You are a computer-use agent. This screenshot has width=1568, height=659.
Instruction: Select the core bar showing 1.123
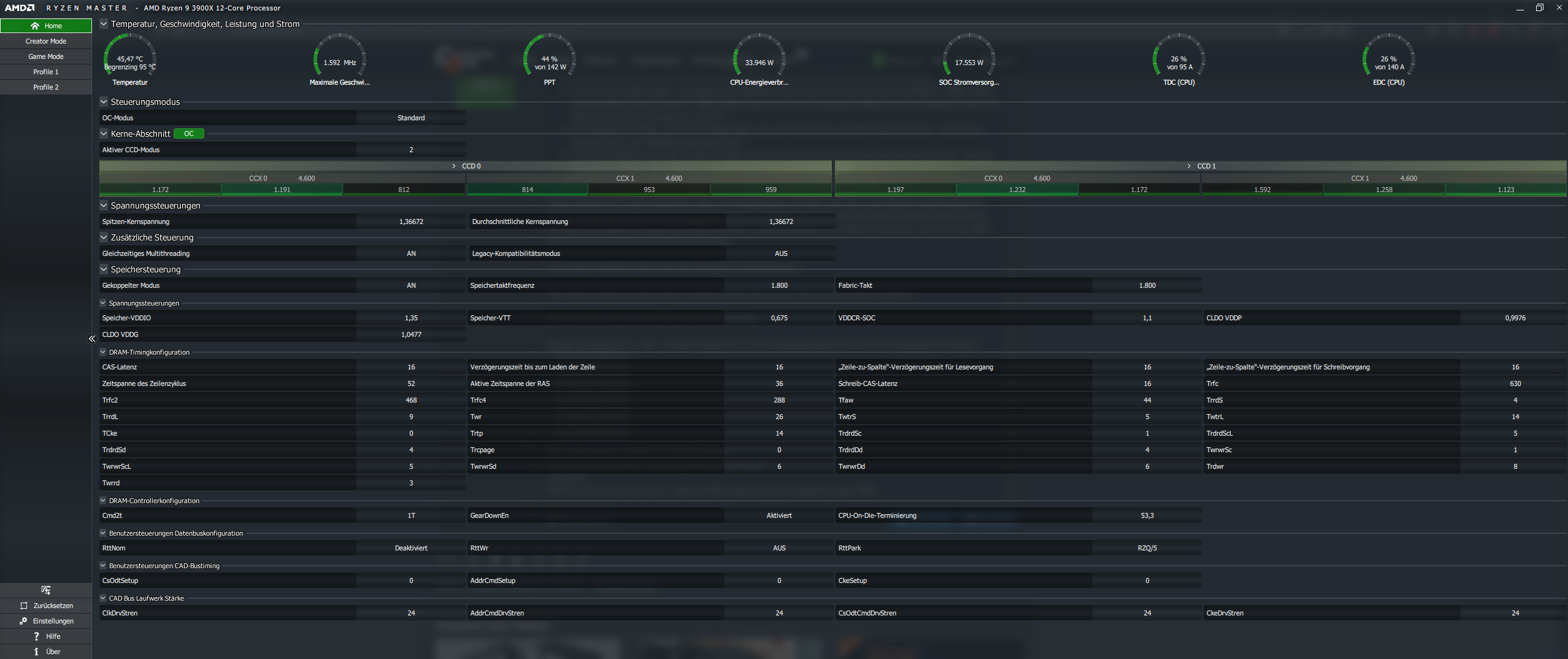(x=1506, y=190)
